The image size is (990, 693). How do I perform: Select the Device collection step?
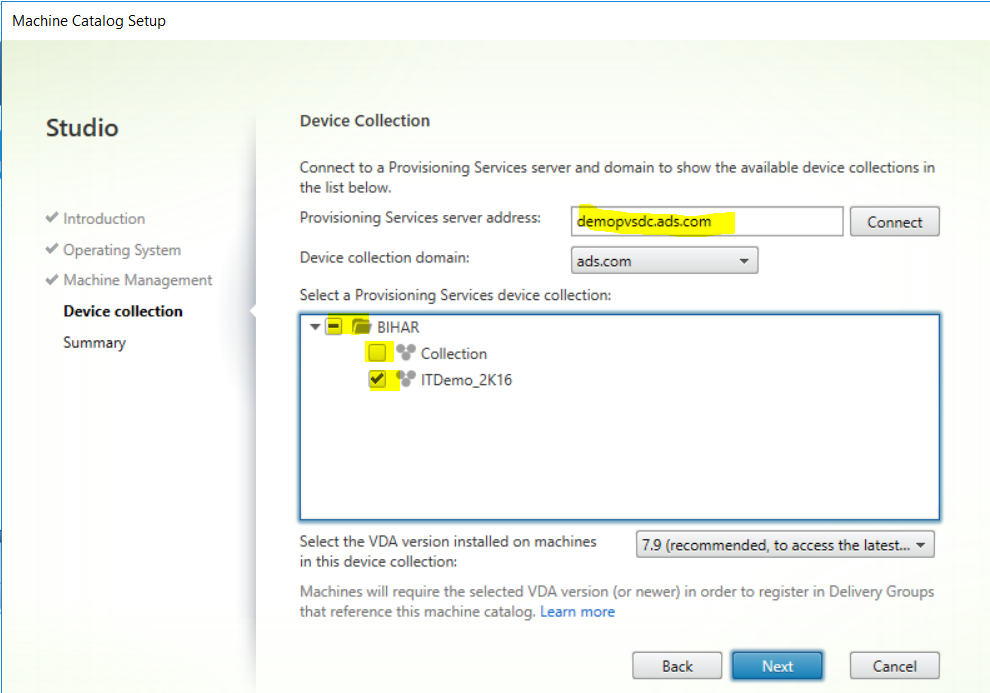[x=123, y=311]
